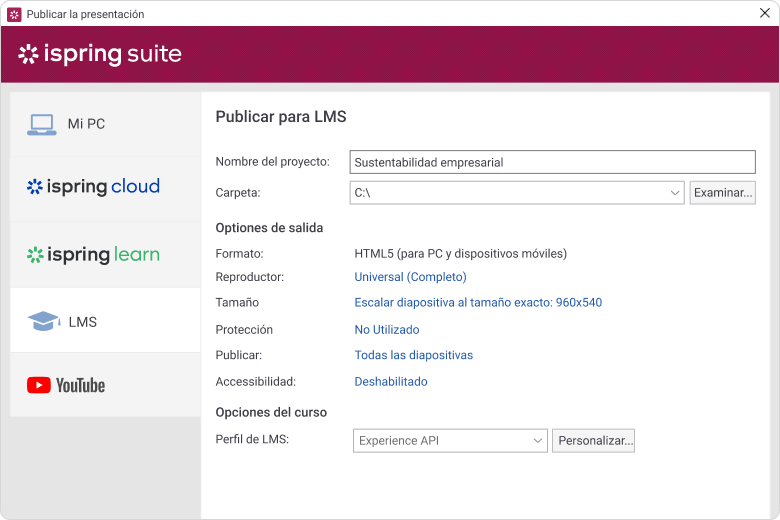Click the iSpring Cloud snowflake logo icon
The width and height of the screenshot is (780, 520).
pos(35,187)
